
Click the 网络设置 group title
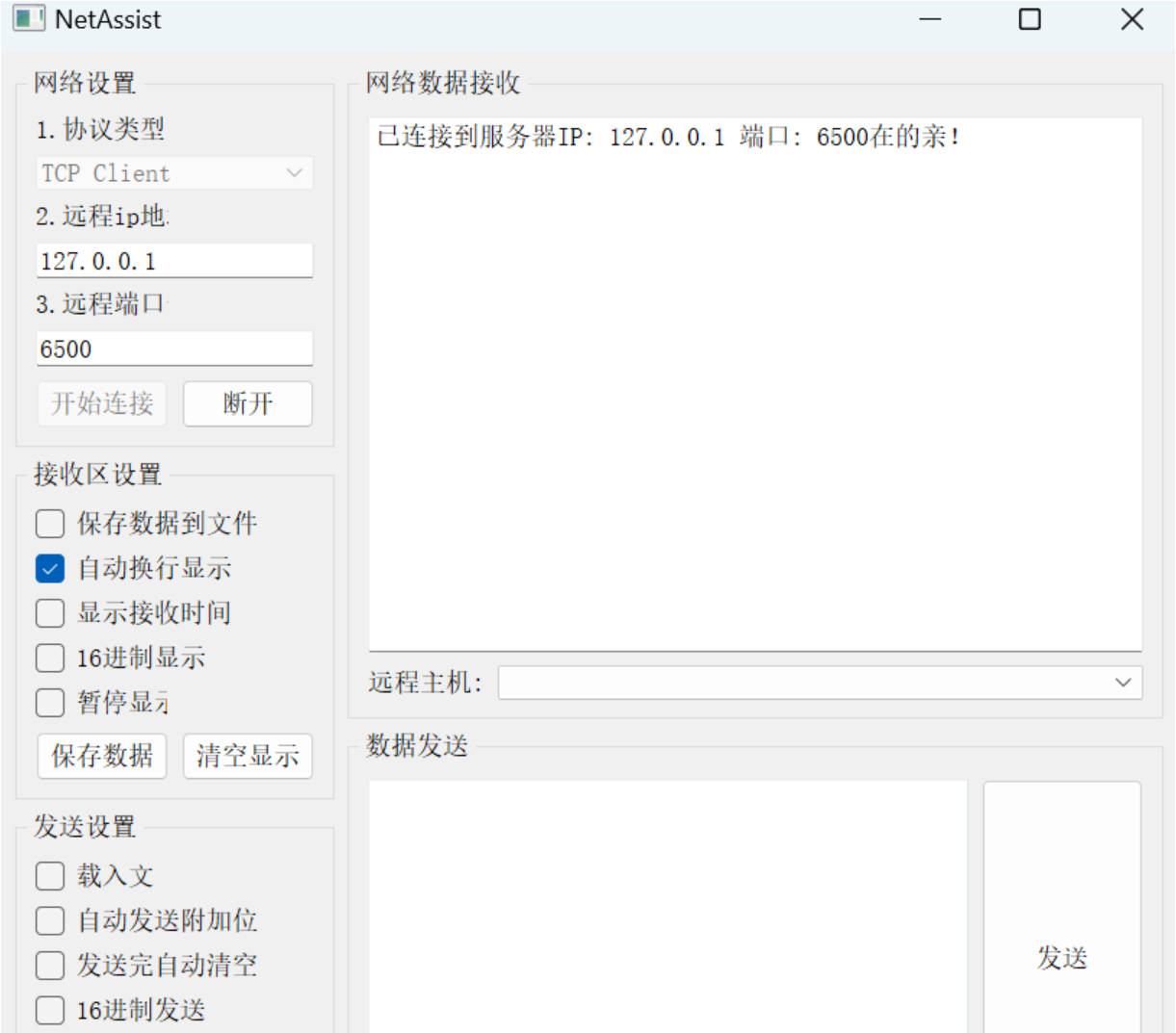click(x=85, y=83)
